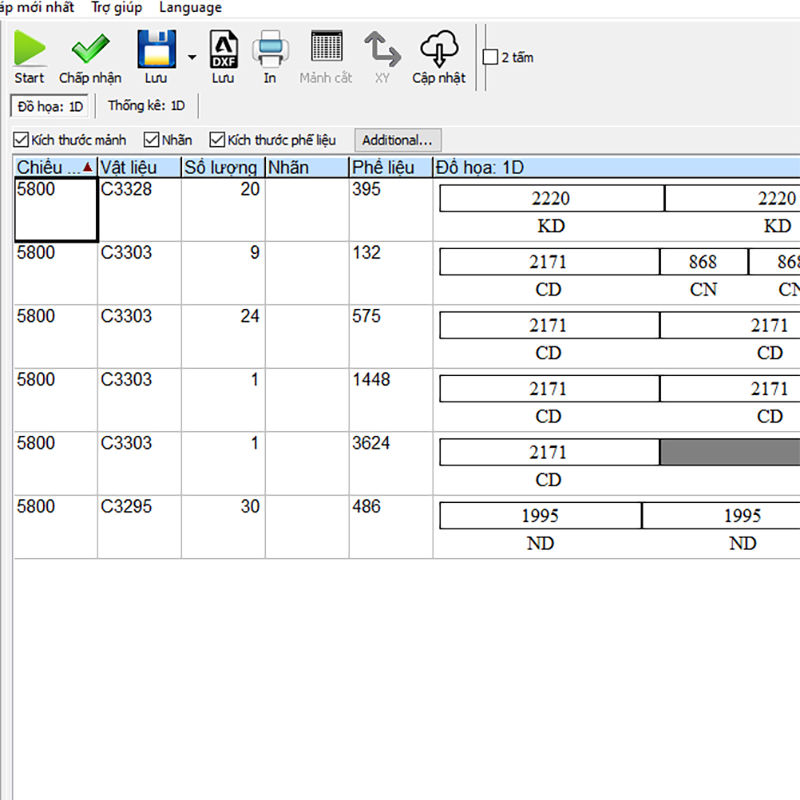
Task: Click the Additional... button
Action: pos(397,140)
